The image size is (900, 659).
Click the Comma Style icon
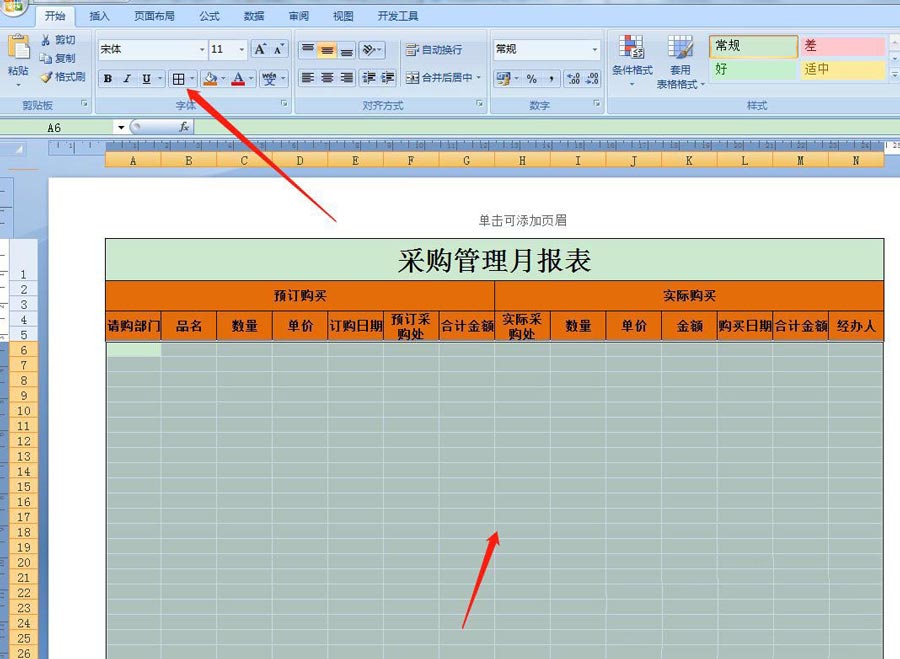(551, 79)
